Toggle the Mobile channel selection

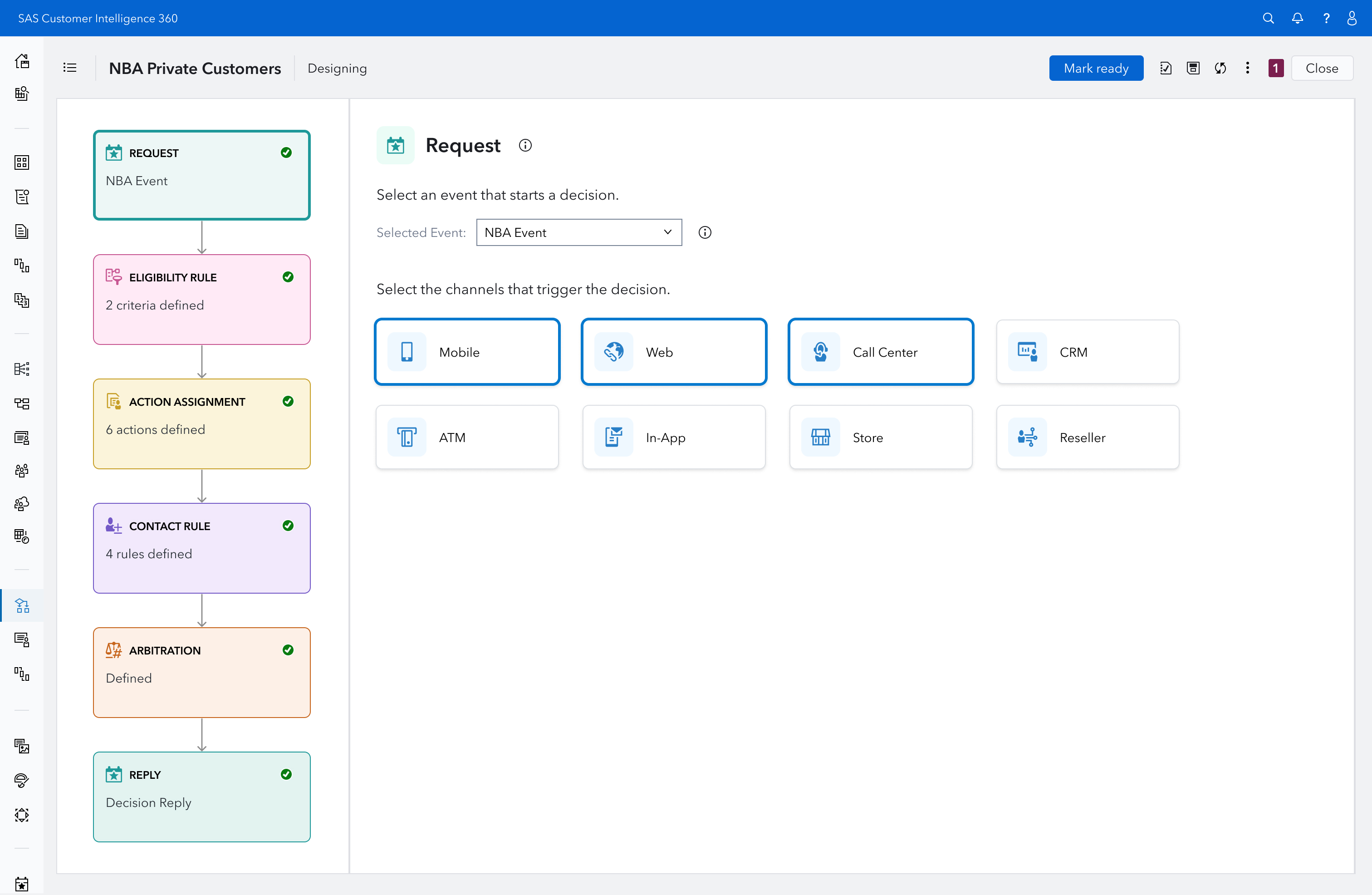click(467, 352)
